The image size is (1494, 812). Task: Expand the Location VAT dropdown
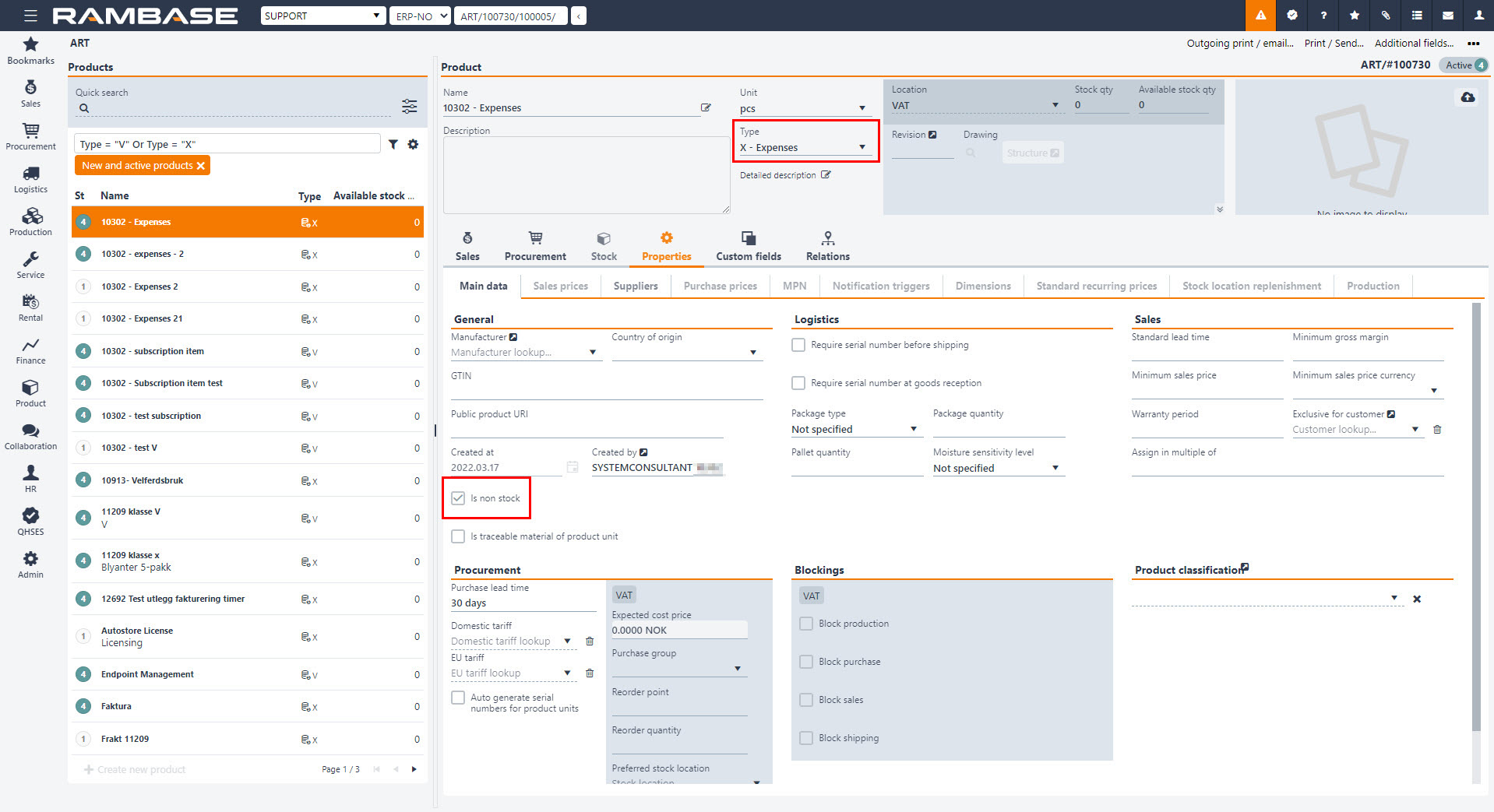[1055, 105]
